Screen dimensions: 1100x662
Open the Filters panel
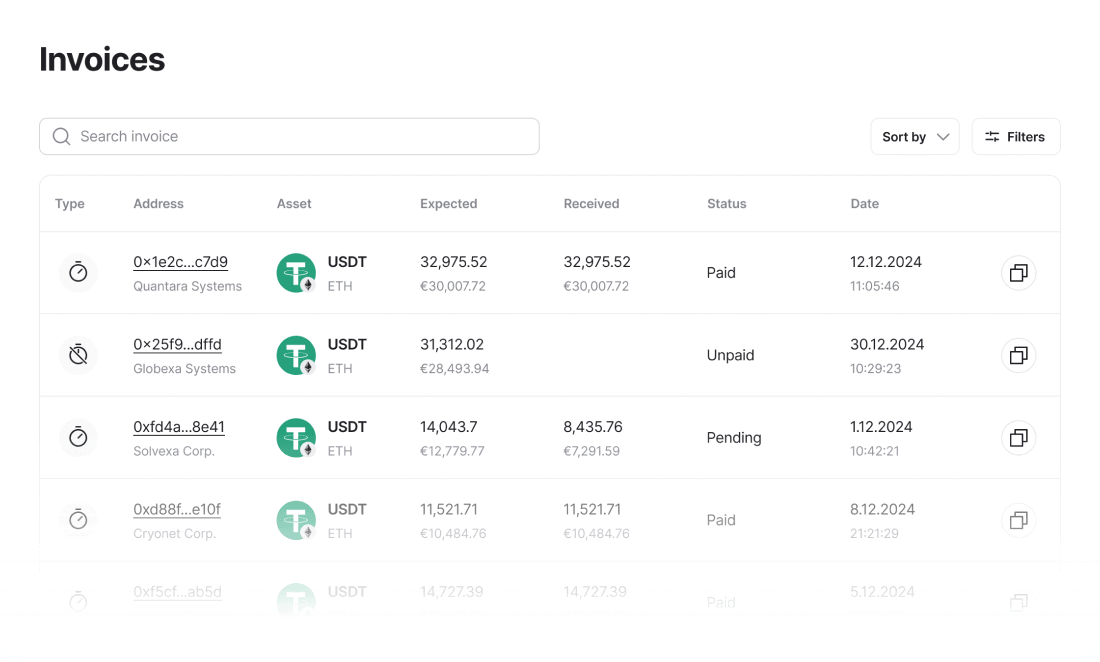(1015, 137)
